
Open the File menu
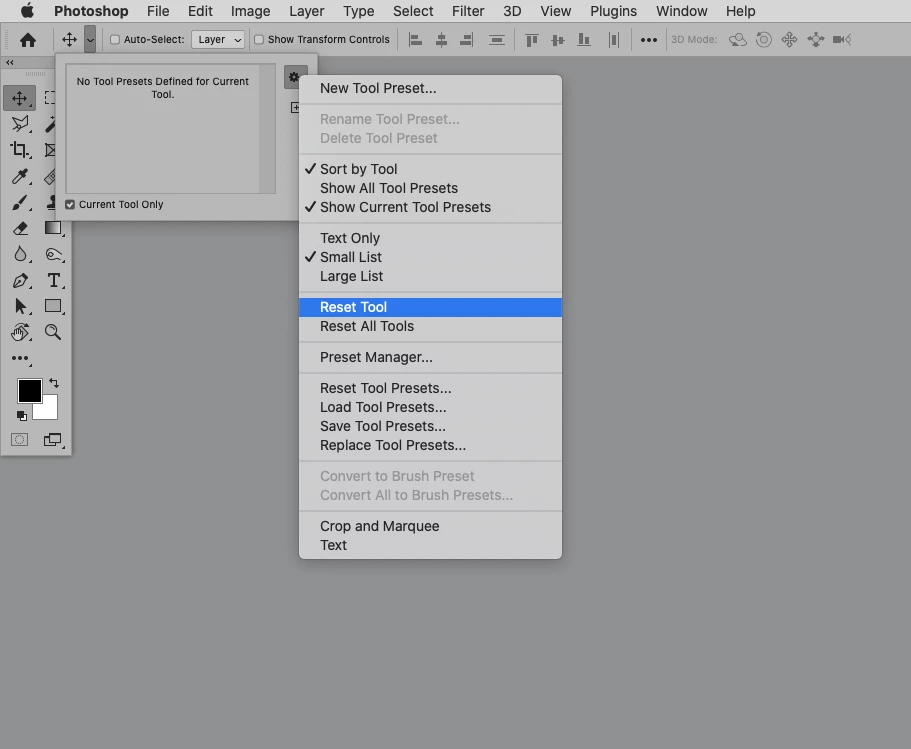click(157, 11)
